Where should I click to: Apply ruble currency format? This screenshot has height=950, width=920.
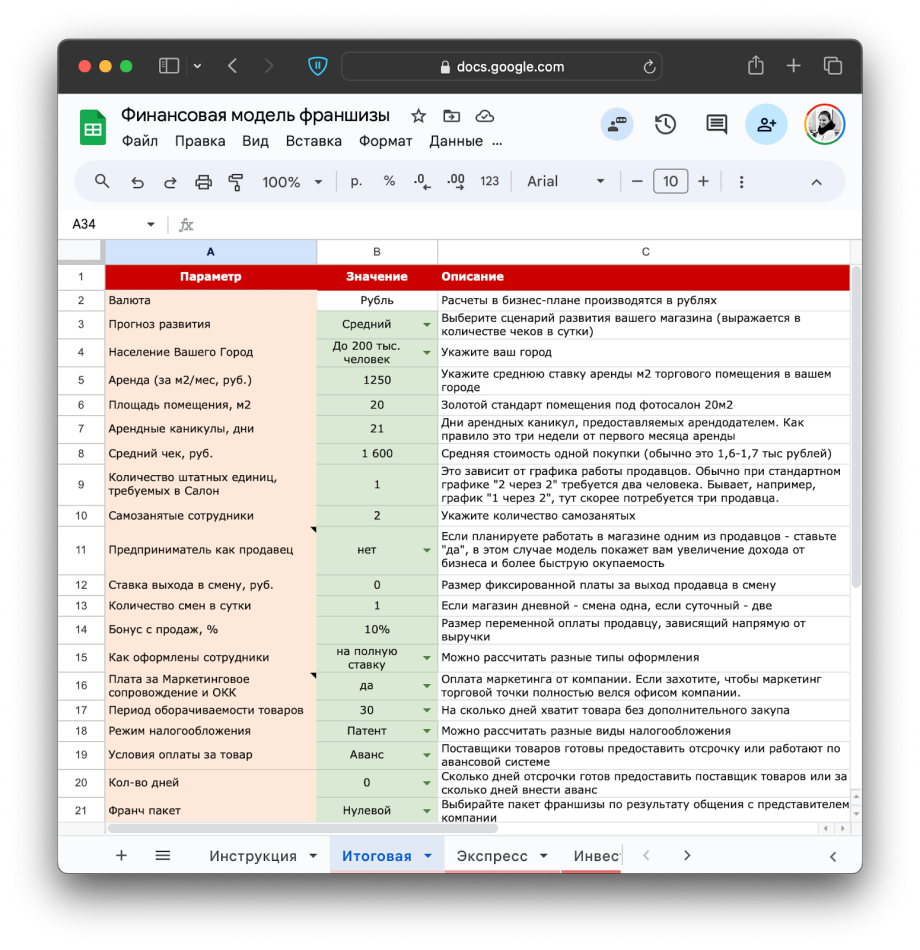(356, 181)
